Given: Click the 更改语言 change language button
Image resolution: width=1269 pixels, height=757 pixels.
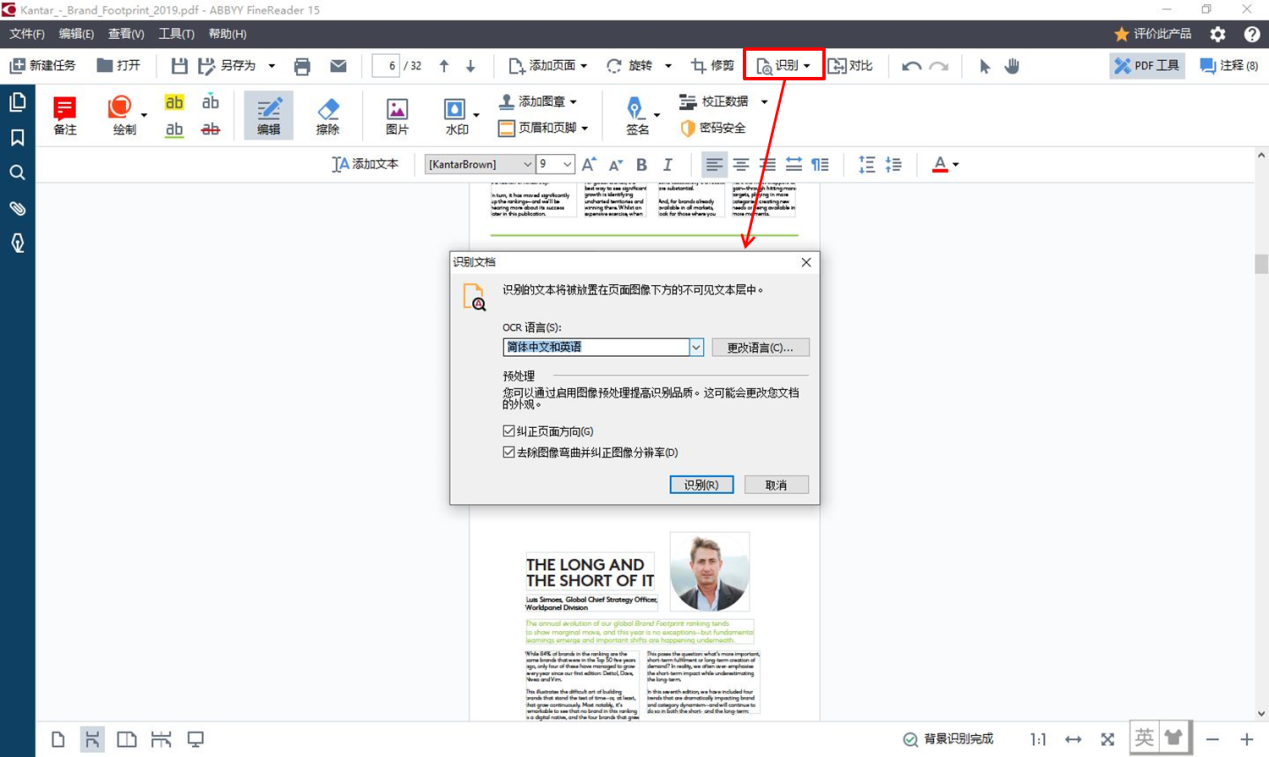Looking at the screenshot, I should click(x=760, y=347).
